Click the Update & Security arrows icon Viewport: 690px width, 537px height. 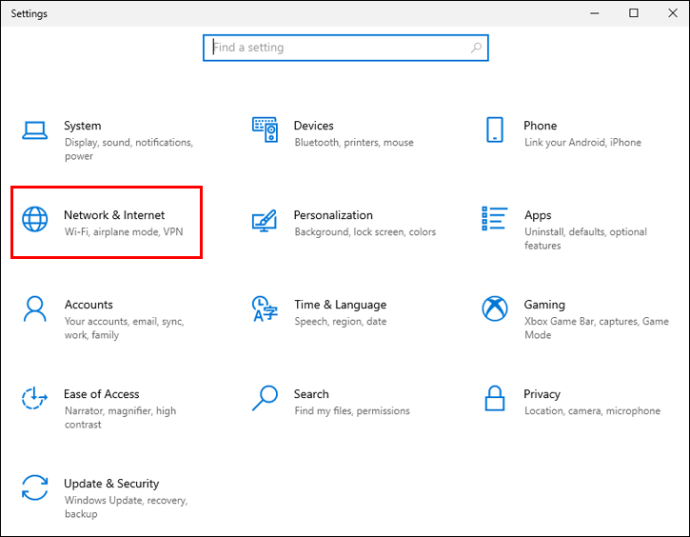[x=35, y=488]
